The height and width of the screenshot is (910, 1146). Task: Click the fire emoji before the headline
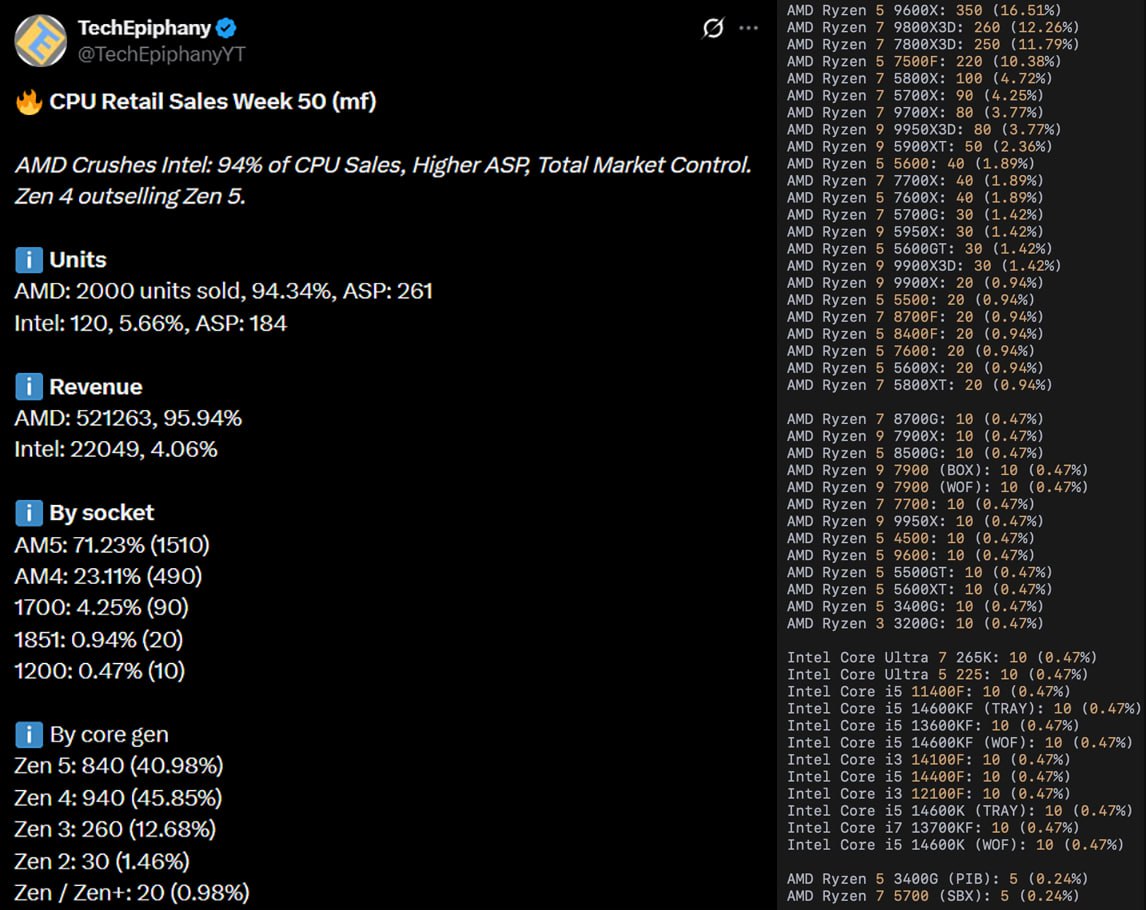tap(28, 102)
